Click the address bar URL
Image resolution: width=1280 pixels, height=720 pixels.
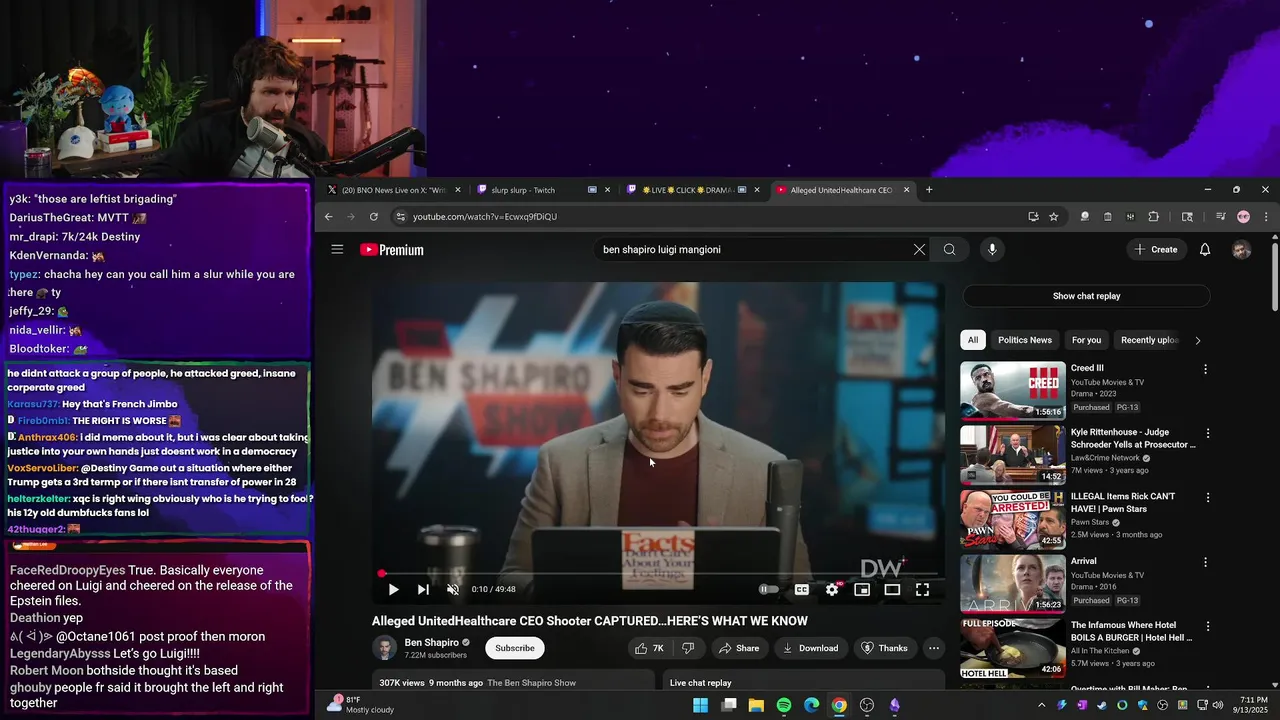pos(485,217)
